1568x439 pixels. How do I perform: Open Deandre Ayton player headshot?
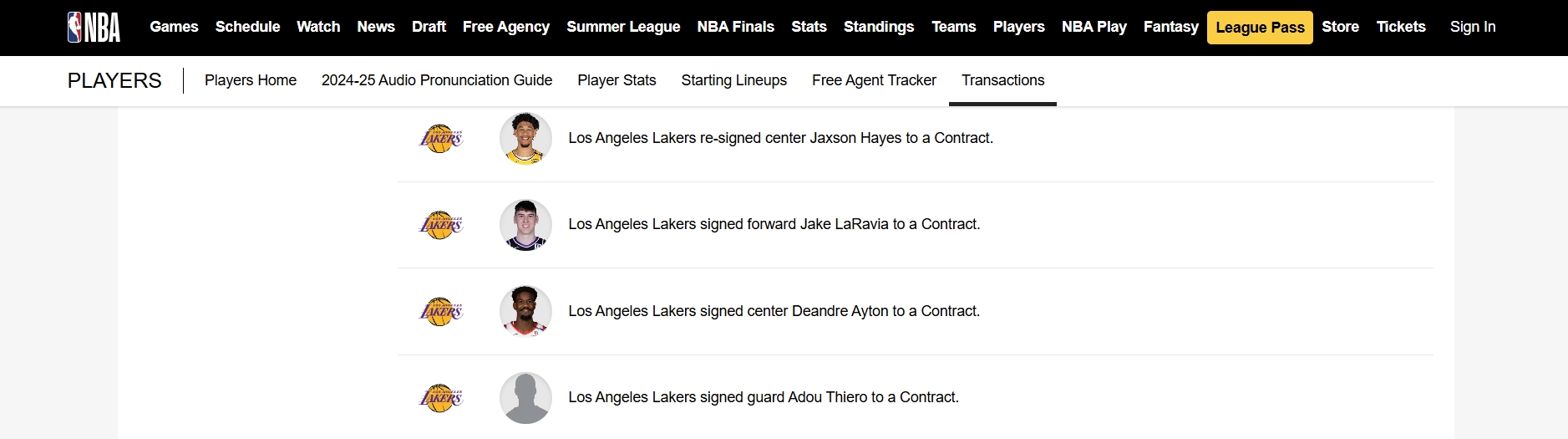pos(525,311)
